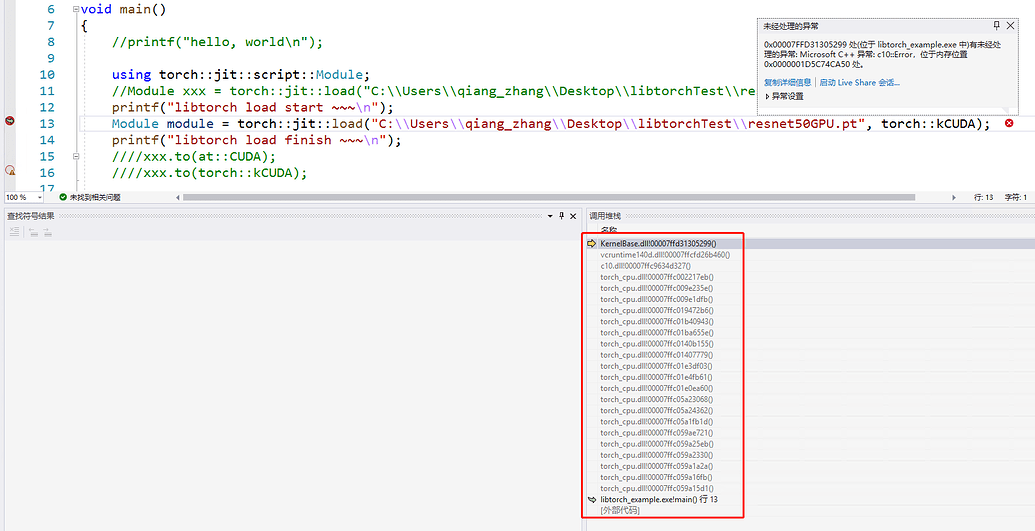Image resolution: width=1035 pixels, height=531 pixels.
Task: Click the breakpoint glyph beside line 16
Action: 10,171
